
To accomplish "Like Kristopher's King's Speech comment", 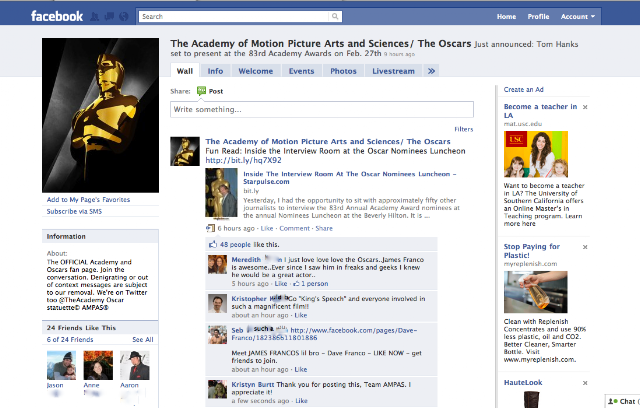I will [x=300, y=315].
